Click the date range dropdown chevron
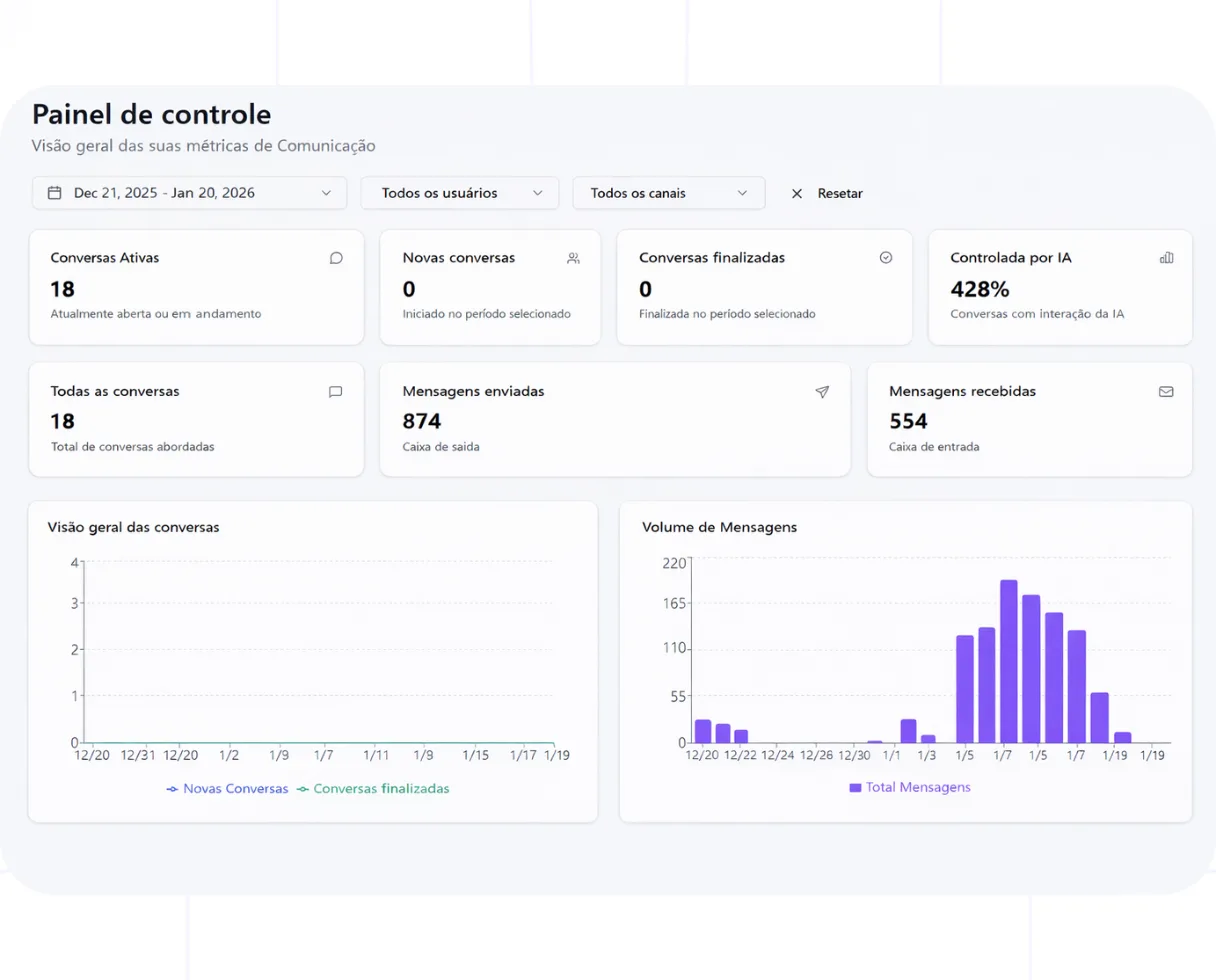The height and width of the screenshot is (980, 1216). coord(326,193)
